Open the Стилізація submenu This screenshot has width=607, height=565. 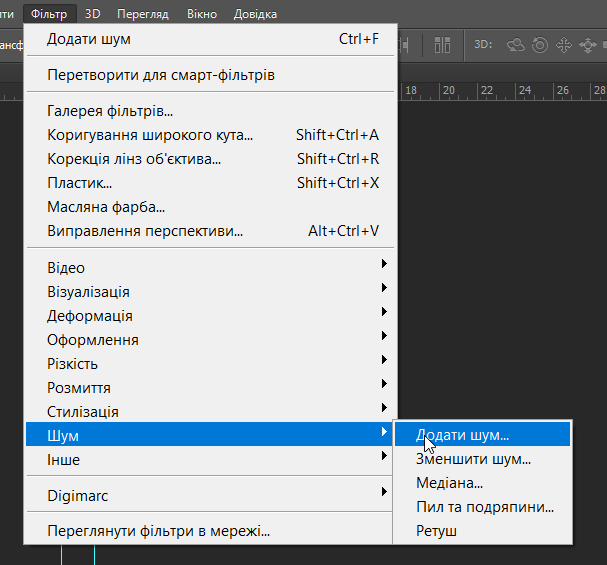point(212,412)
